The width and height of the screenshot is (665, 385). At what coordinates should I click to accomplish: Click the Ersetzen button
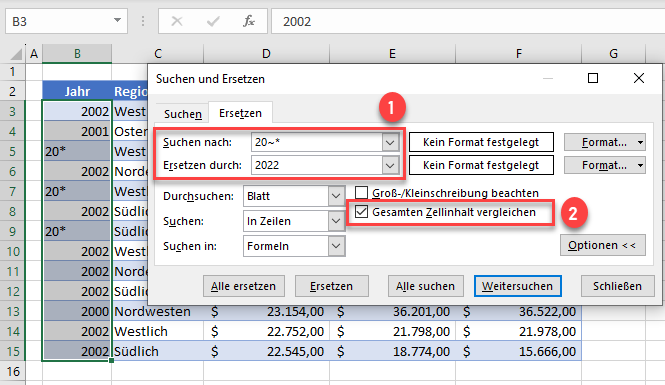331,286
